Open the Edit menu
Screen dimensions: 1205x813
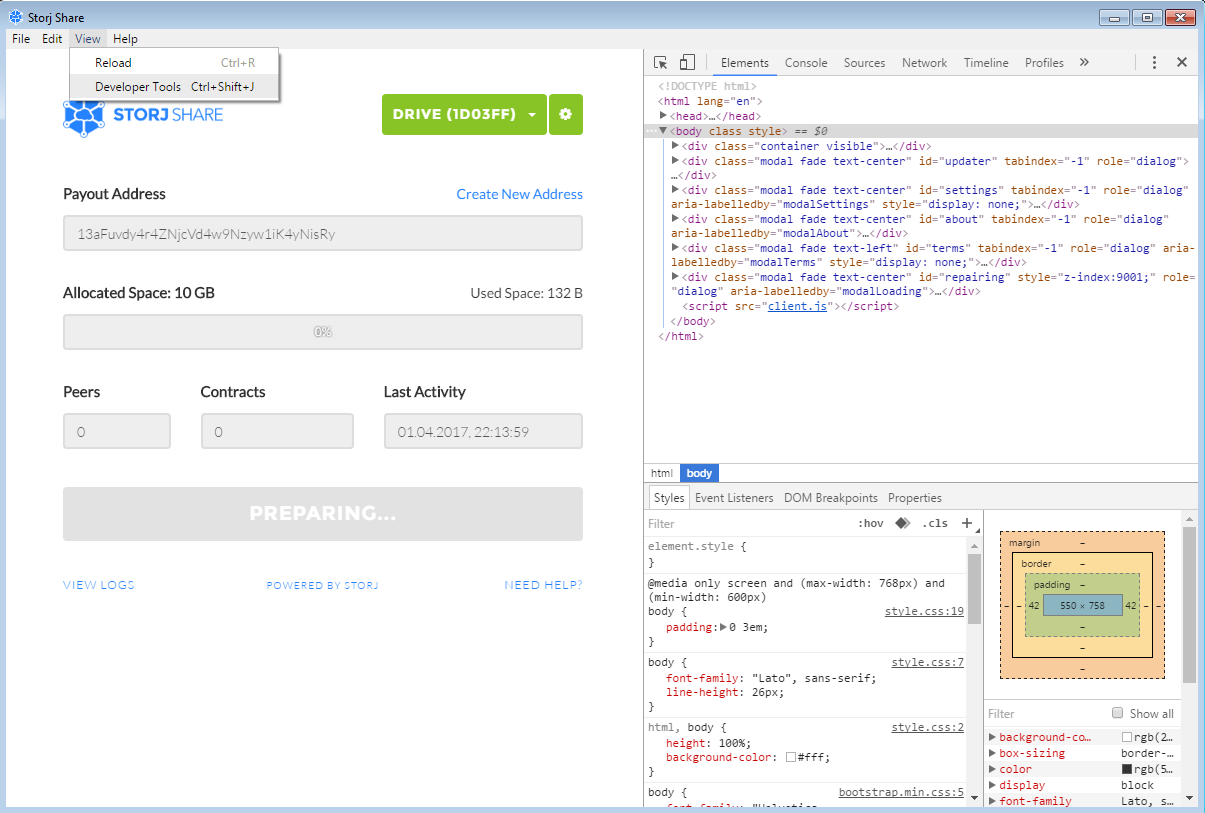[52, 39]
